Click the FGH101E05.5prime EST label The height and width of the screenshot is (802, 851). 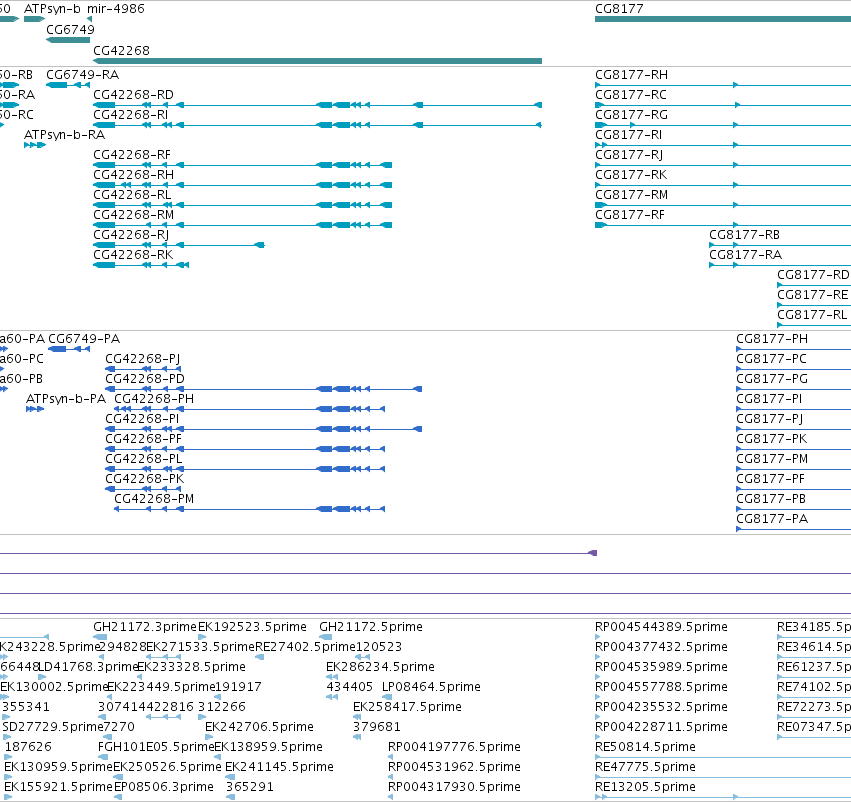click(157, 747)
